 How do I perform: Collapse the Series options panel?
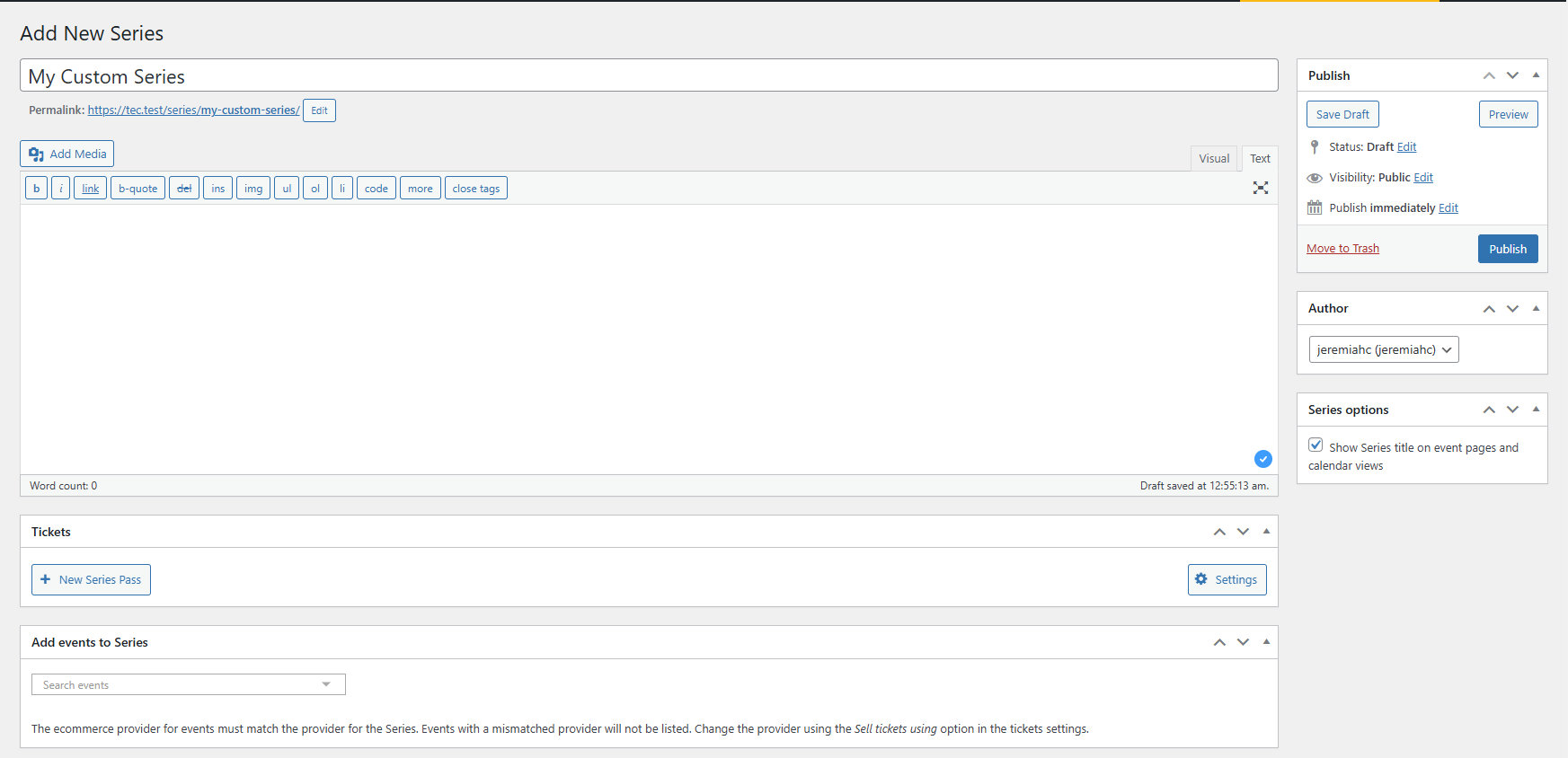point(1536,410)
